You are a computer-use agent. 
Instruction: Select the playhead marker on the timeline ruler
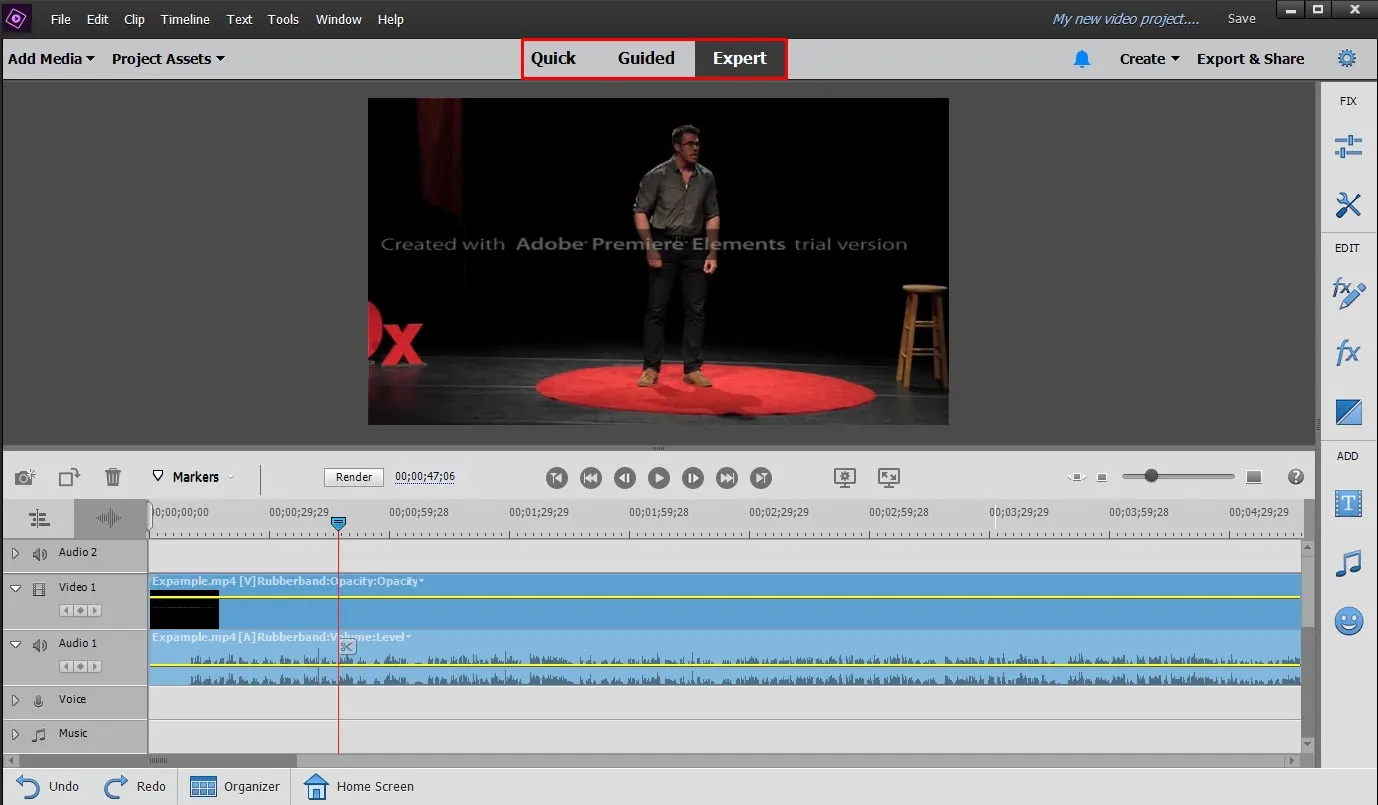[338, 522]
